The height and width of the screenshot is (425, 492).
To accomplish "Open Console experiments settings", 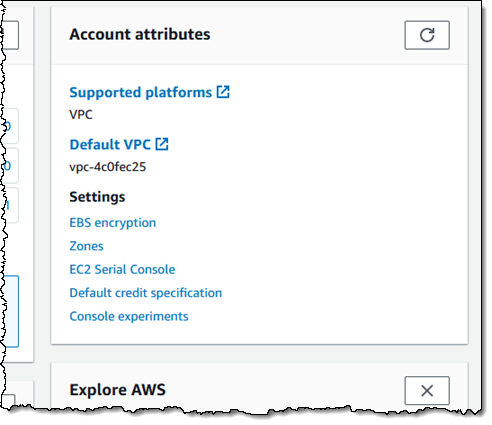I will (x=129, y=316).
